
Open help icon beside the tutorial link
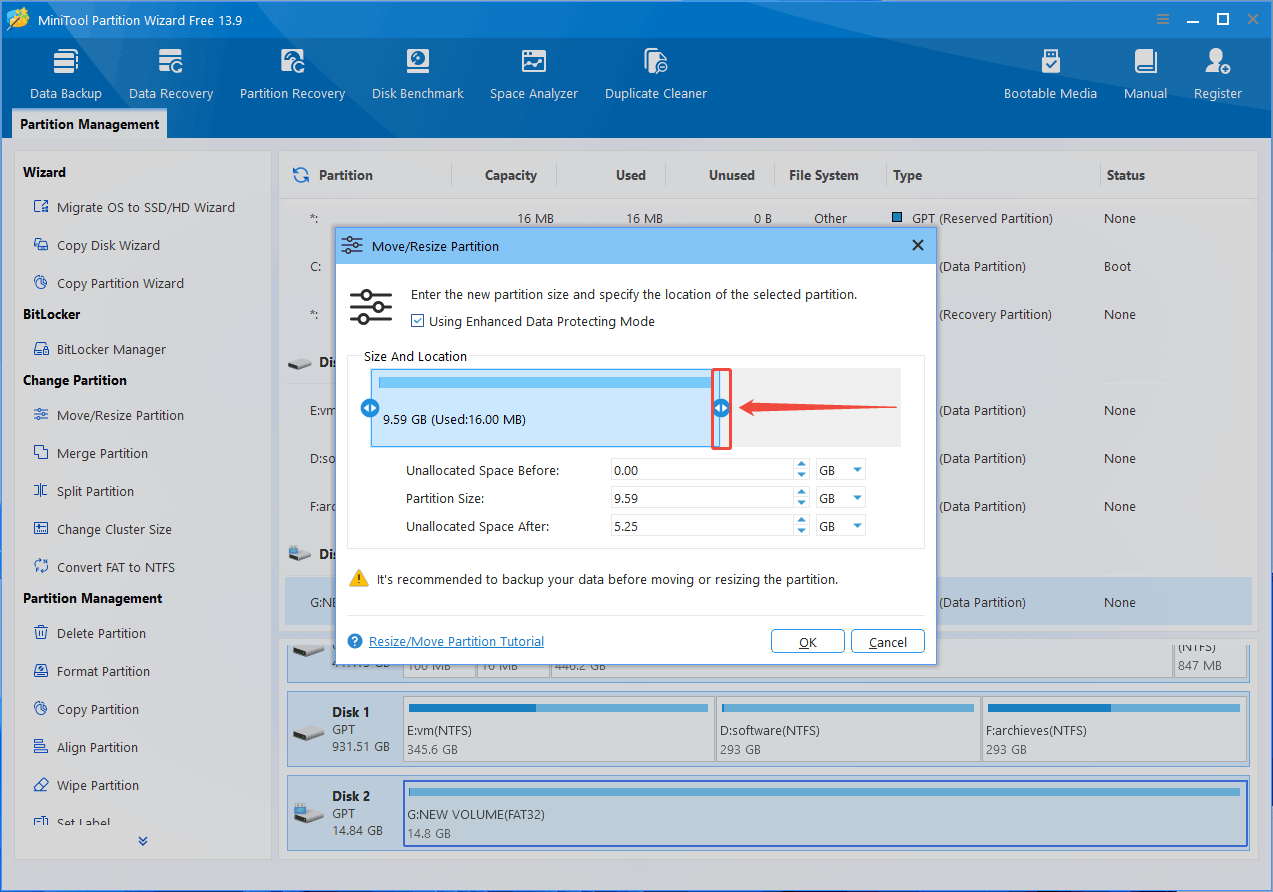pyautogui.click(x=354, y=641)
